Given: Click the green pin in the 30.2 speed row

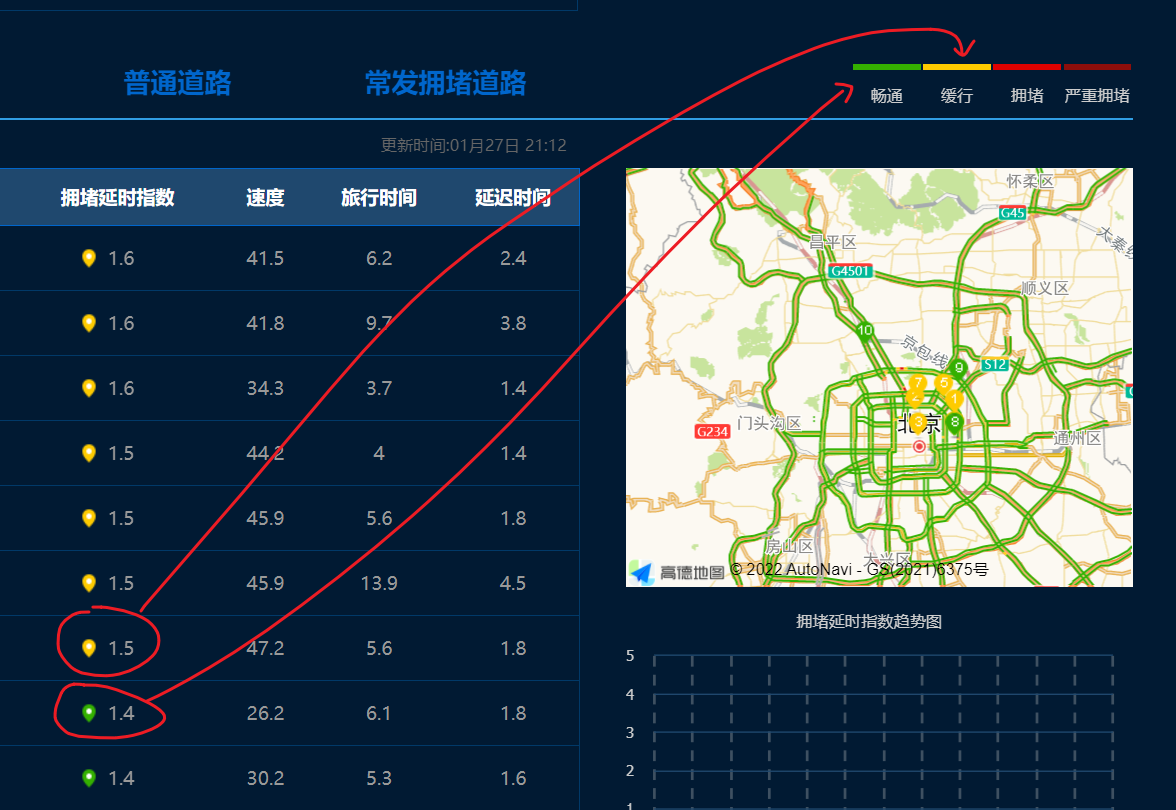Looking at the screenshot, I should (x=88, y=778).
